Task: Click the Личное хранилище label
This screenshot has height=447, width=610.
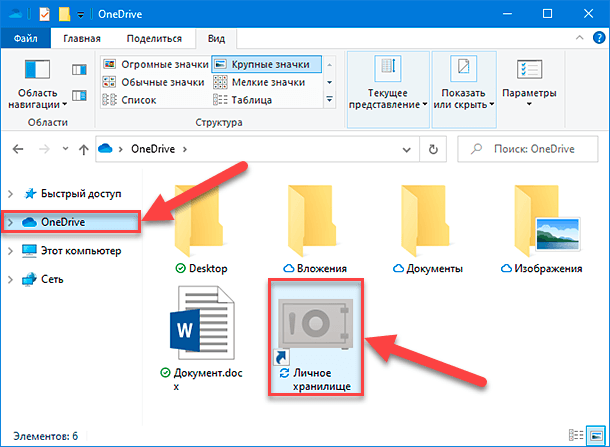Action: (x=322, y=380)
